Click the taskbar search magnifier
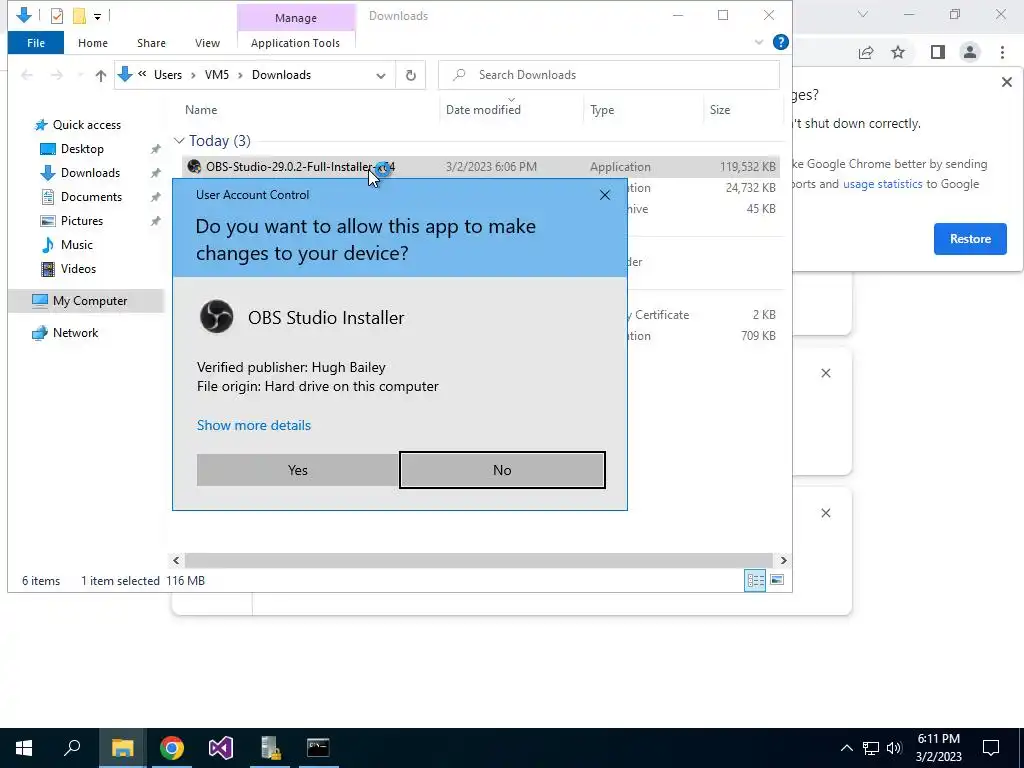This screenshot has height=768, width=1024. pos(72,748)
